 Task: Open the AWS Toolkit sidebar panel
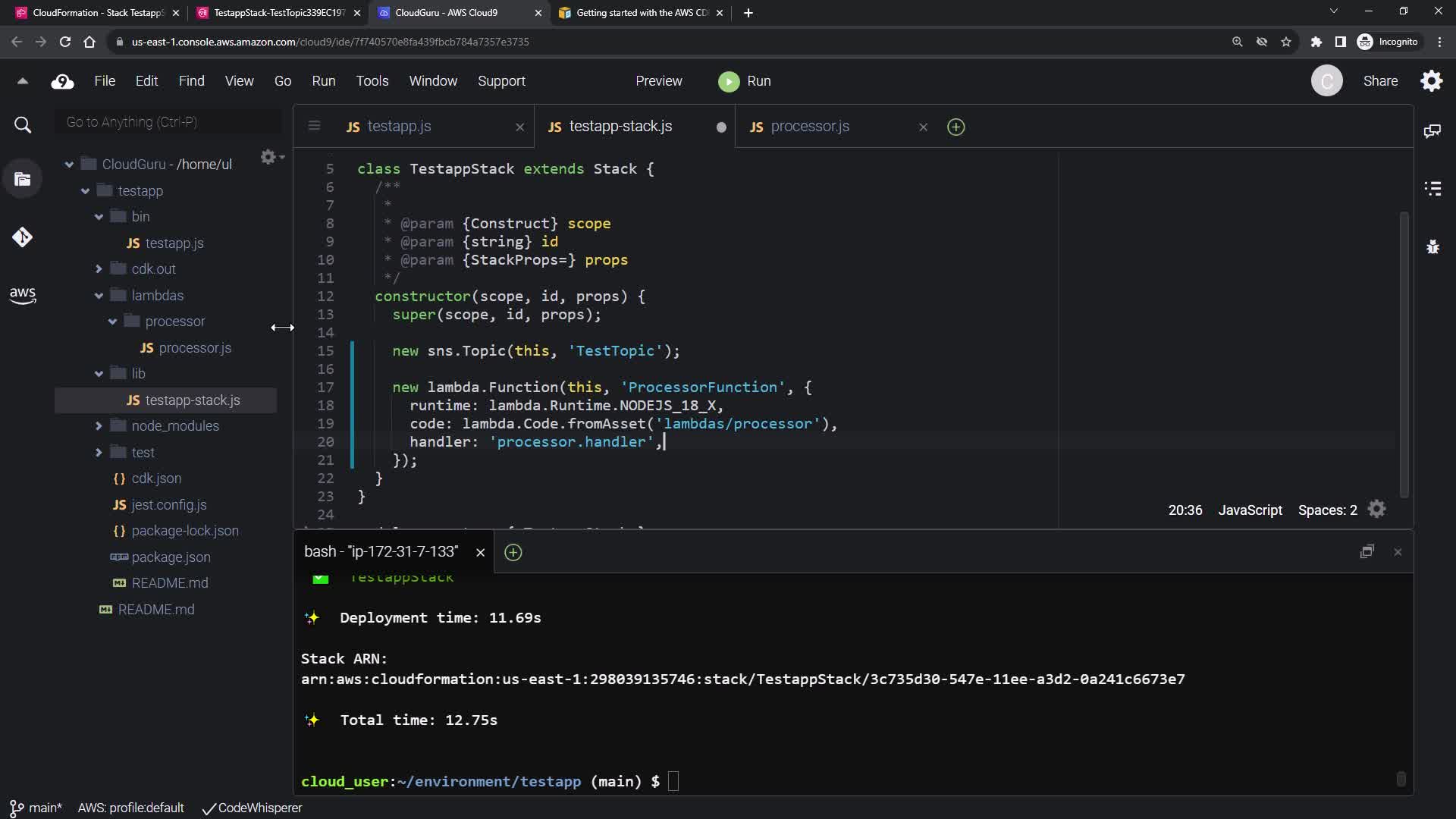click(23, 295)
